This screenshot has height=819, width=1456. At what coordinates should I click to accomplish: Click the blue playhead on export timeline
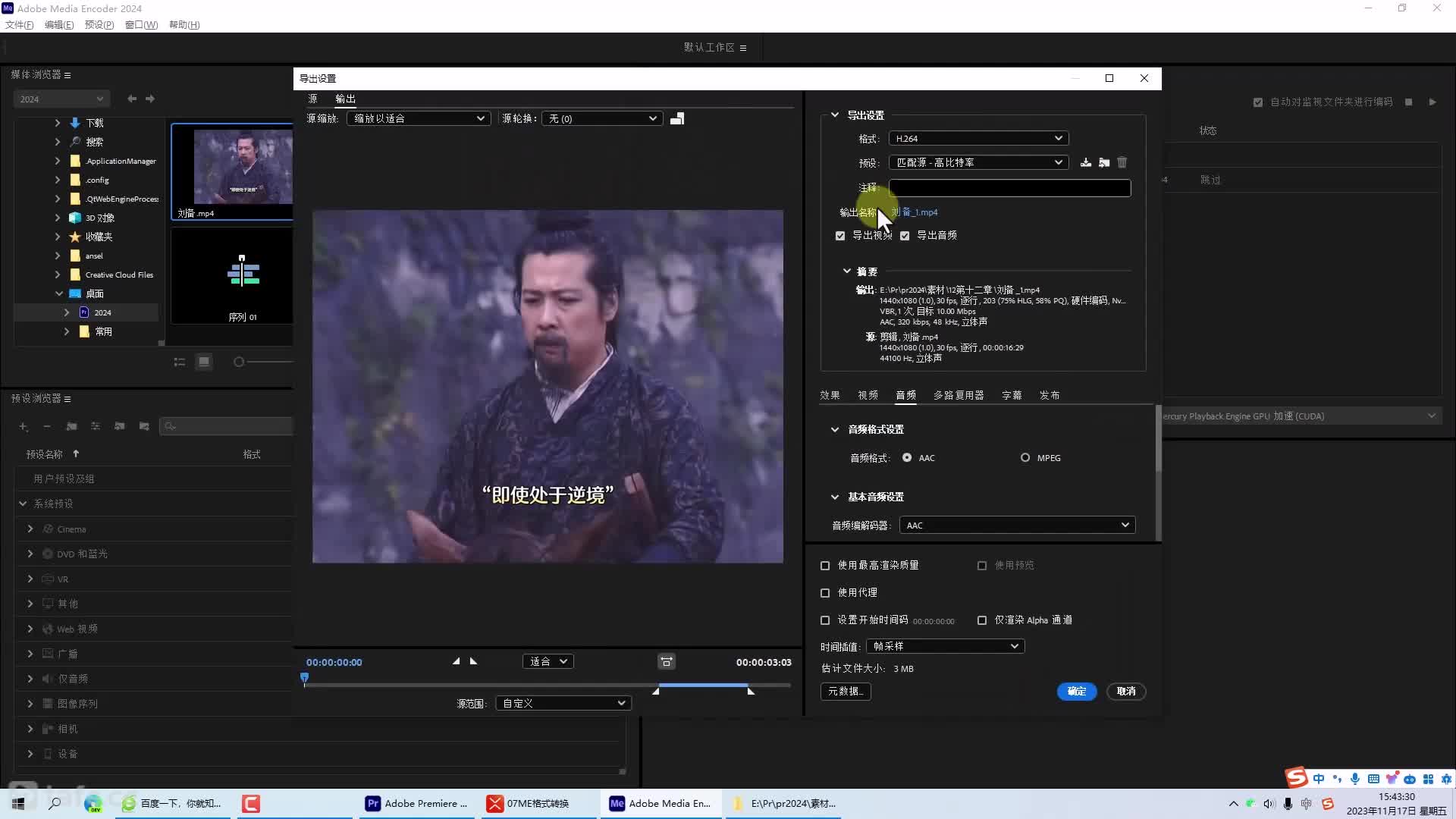pos(305,678)
